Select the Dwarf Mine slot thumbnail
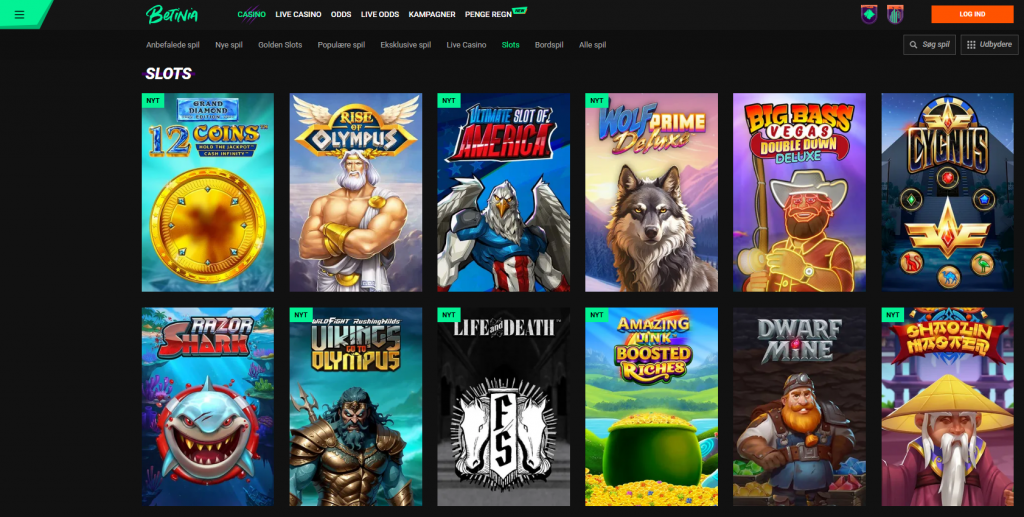Viewport: 1024px width, 517px height. click(x=799, y=406)
